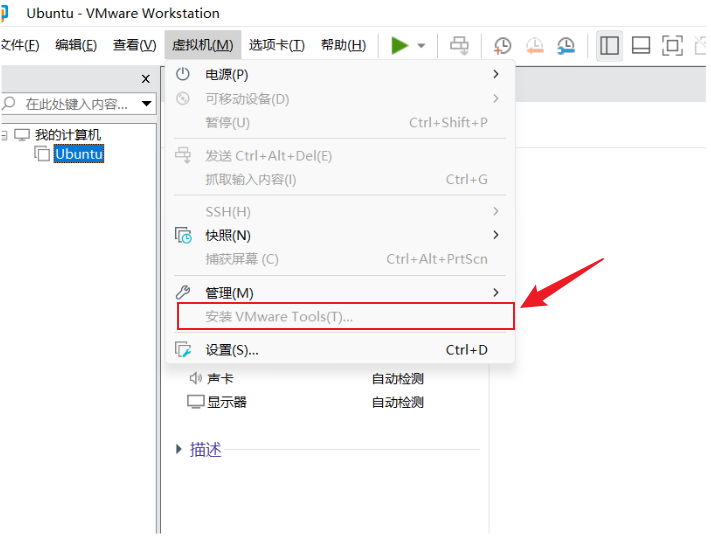Open the snapshot manager toolbar icon

click(566, 45)
